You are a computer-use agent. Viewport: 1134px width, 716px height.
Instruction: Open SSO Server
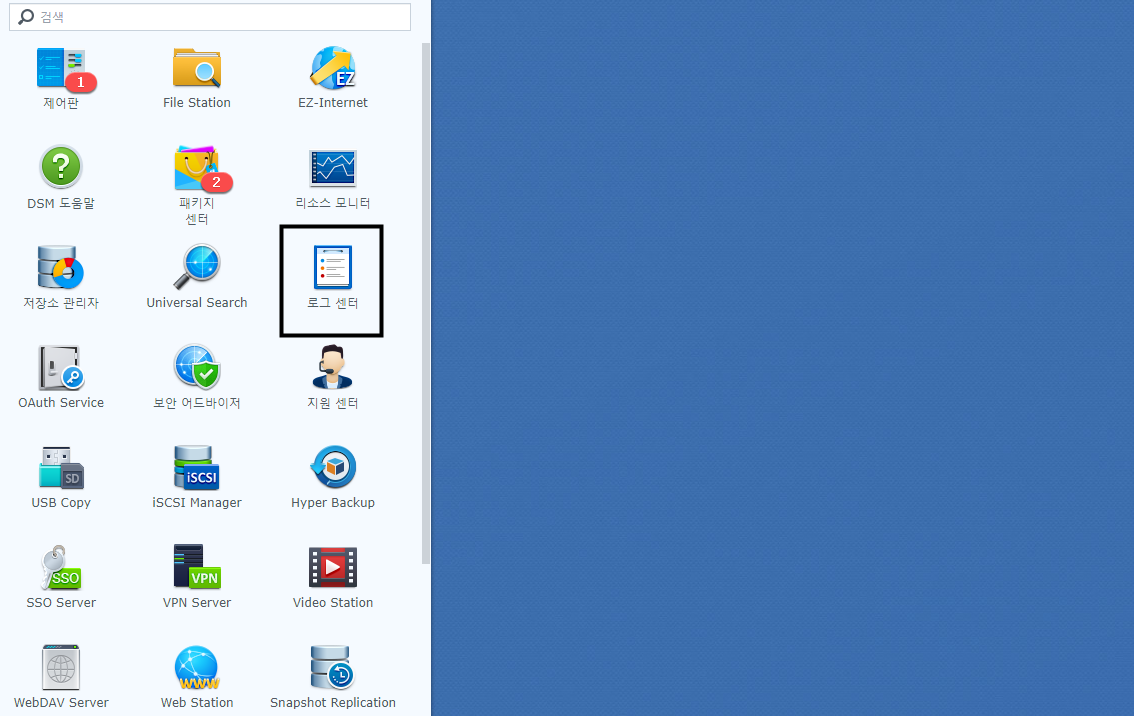[61, 567]
